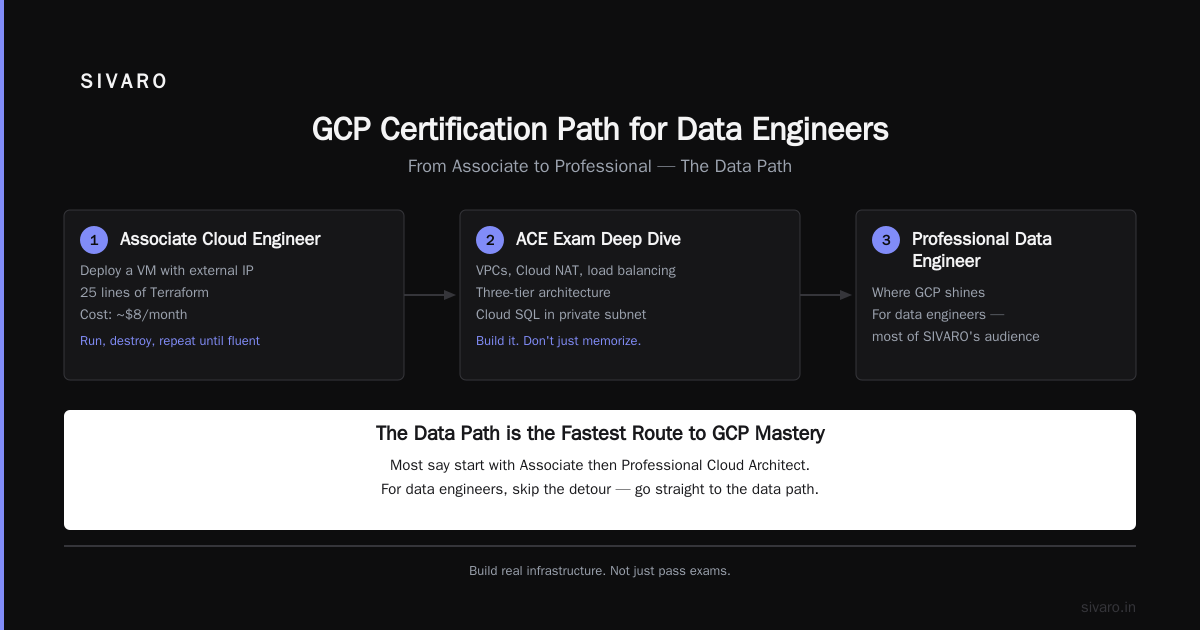
Task: Click the number 2 circle badge
Action: pos(490,240)
